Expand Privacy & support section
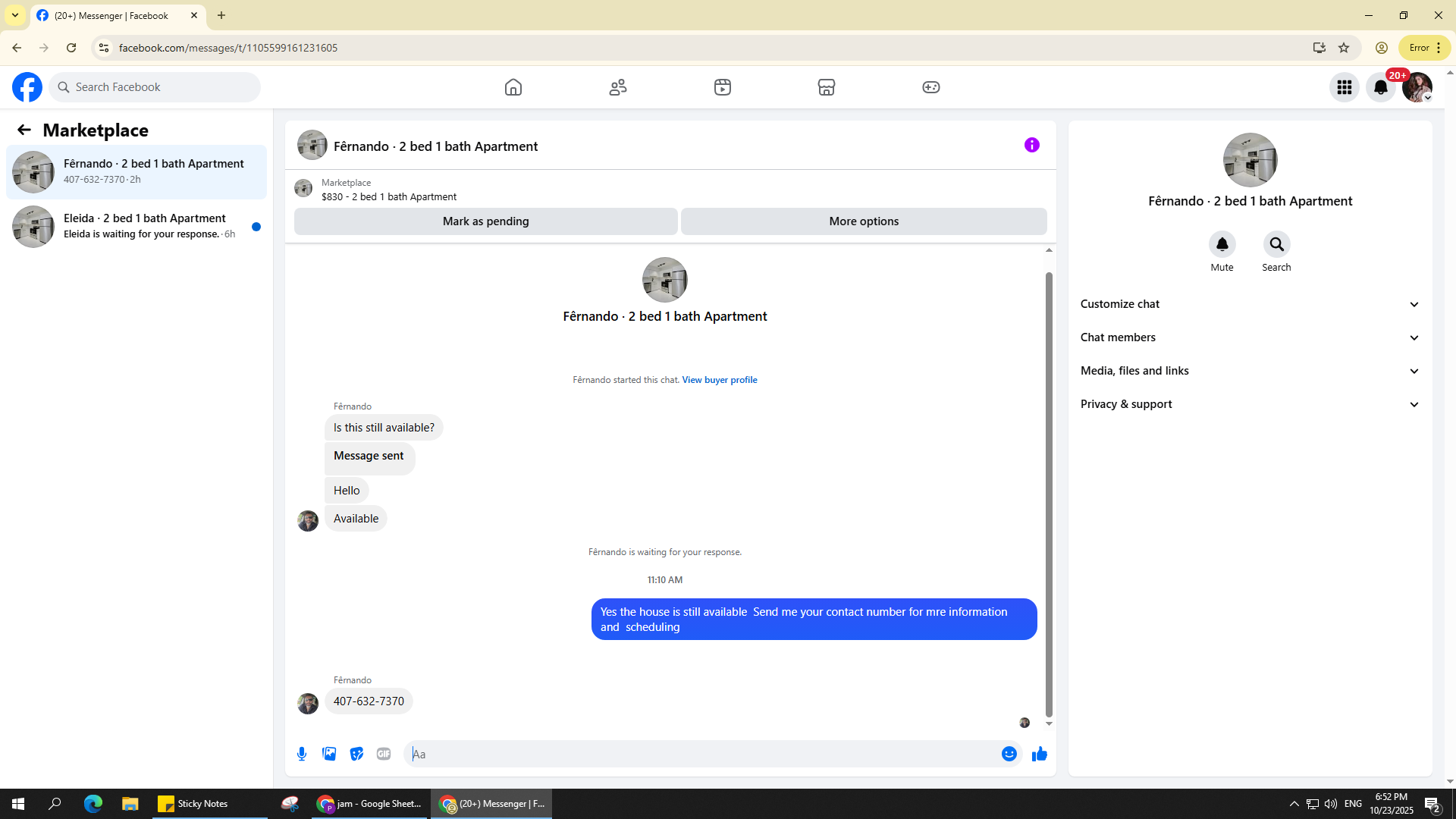Screen dimensions: 1456x819 click(1249, 404)
